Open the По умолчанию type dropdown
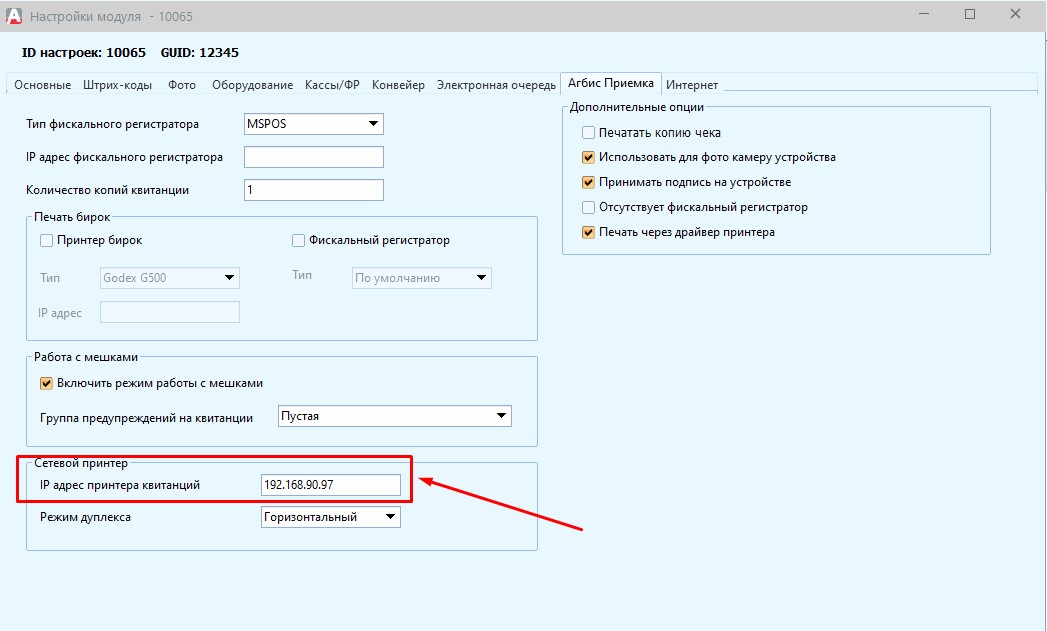This screenshot has height=631, width=1047. pos(422,278)
